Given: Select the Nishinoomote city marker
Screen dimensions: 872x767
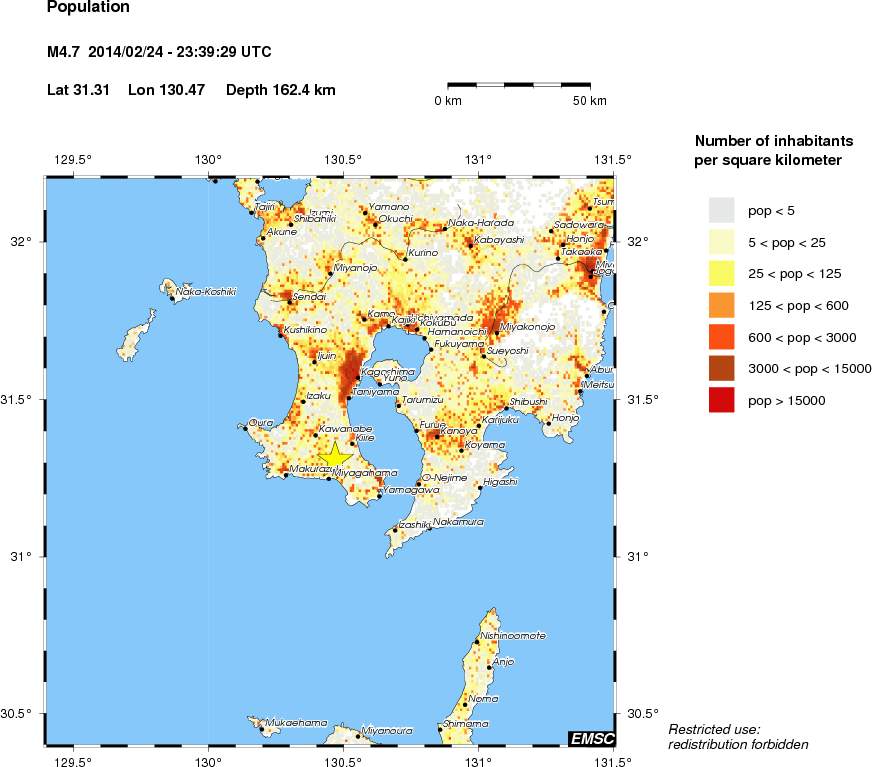Looking at the screenshot, I should (x=478, y=642).
